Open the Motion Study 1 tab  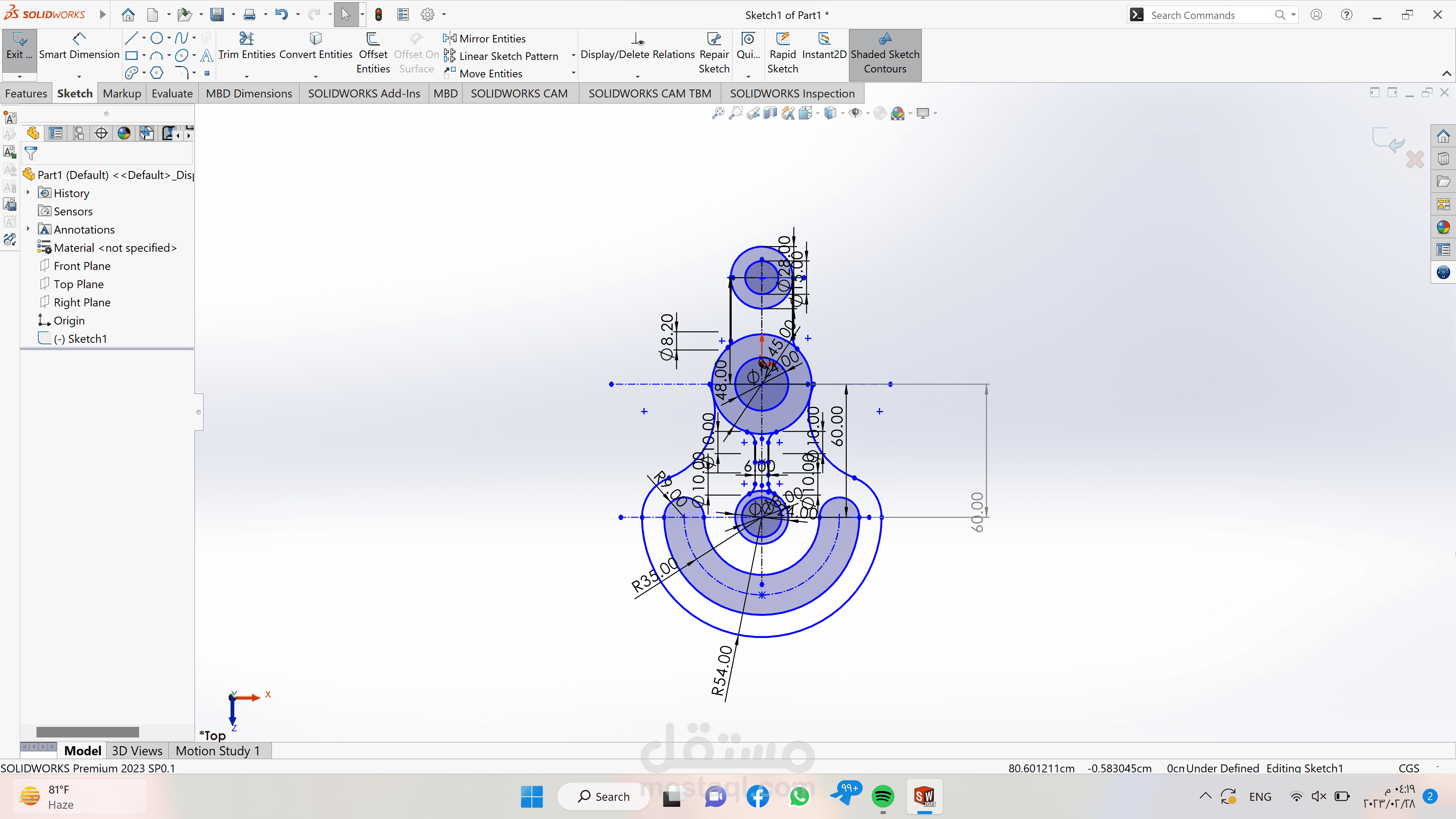[x=218, y=751]
